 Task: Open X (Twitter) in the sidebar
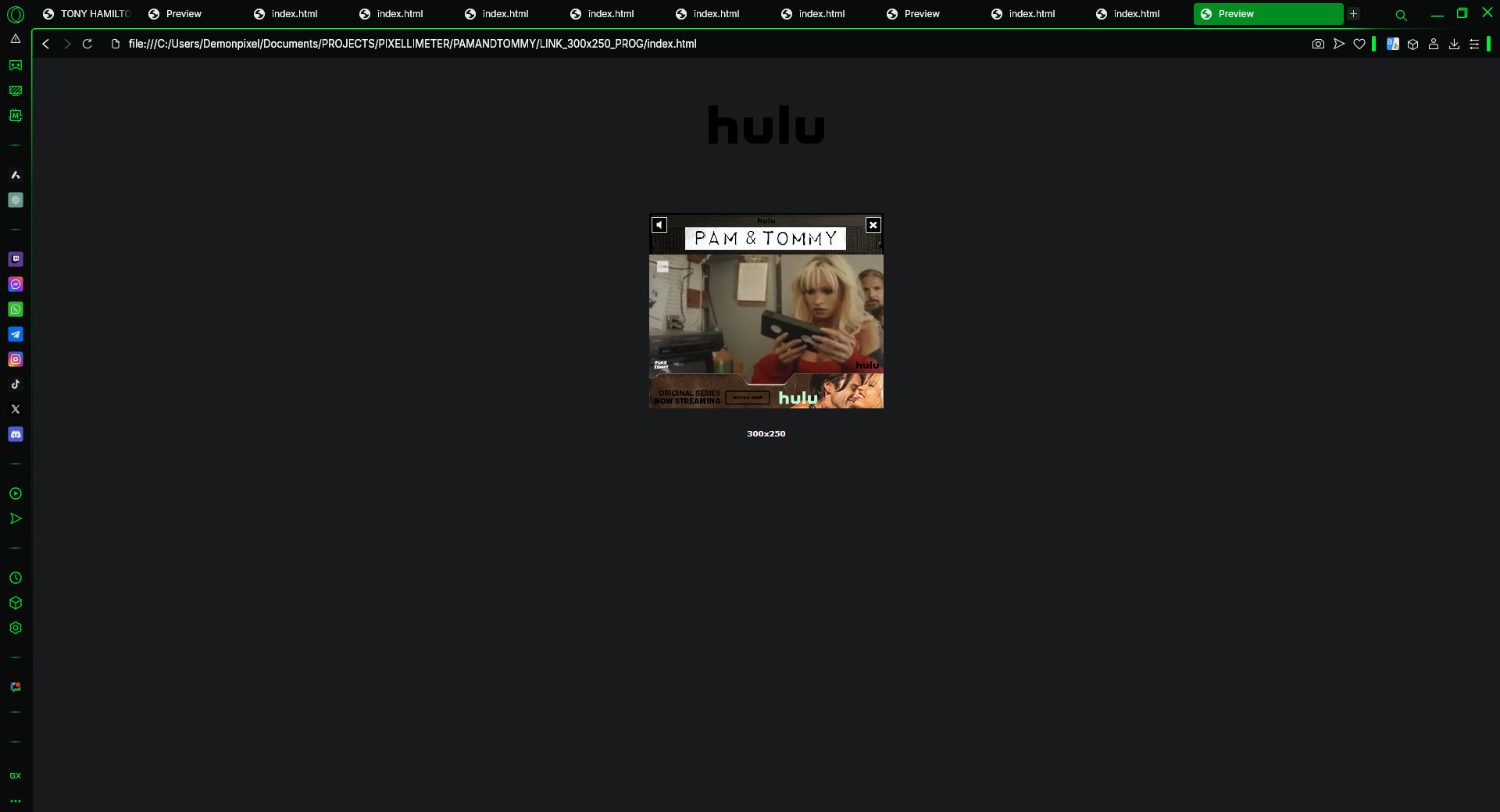[16, 409]
